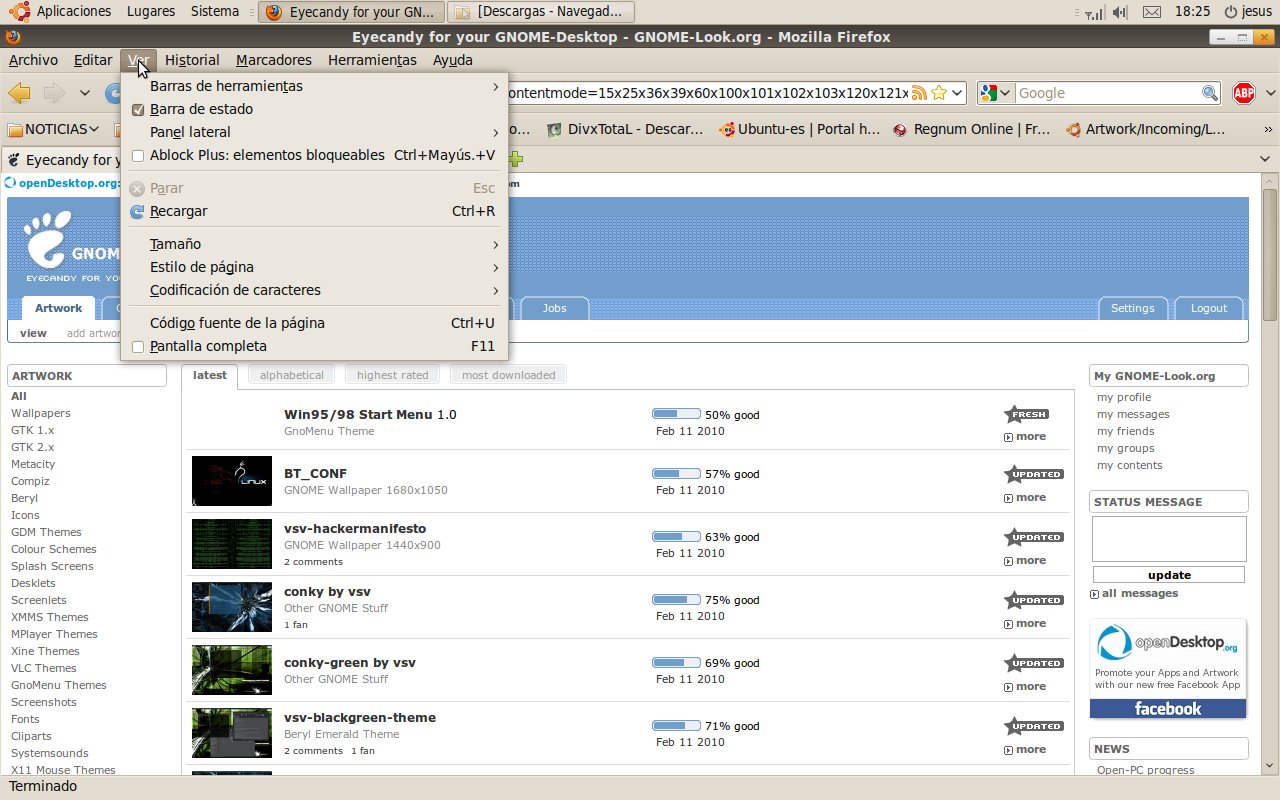
Task: Click the Ubuntu-es bookmark favicon
Action: coord(727,129)
